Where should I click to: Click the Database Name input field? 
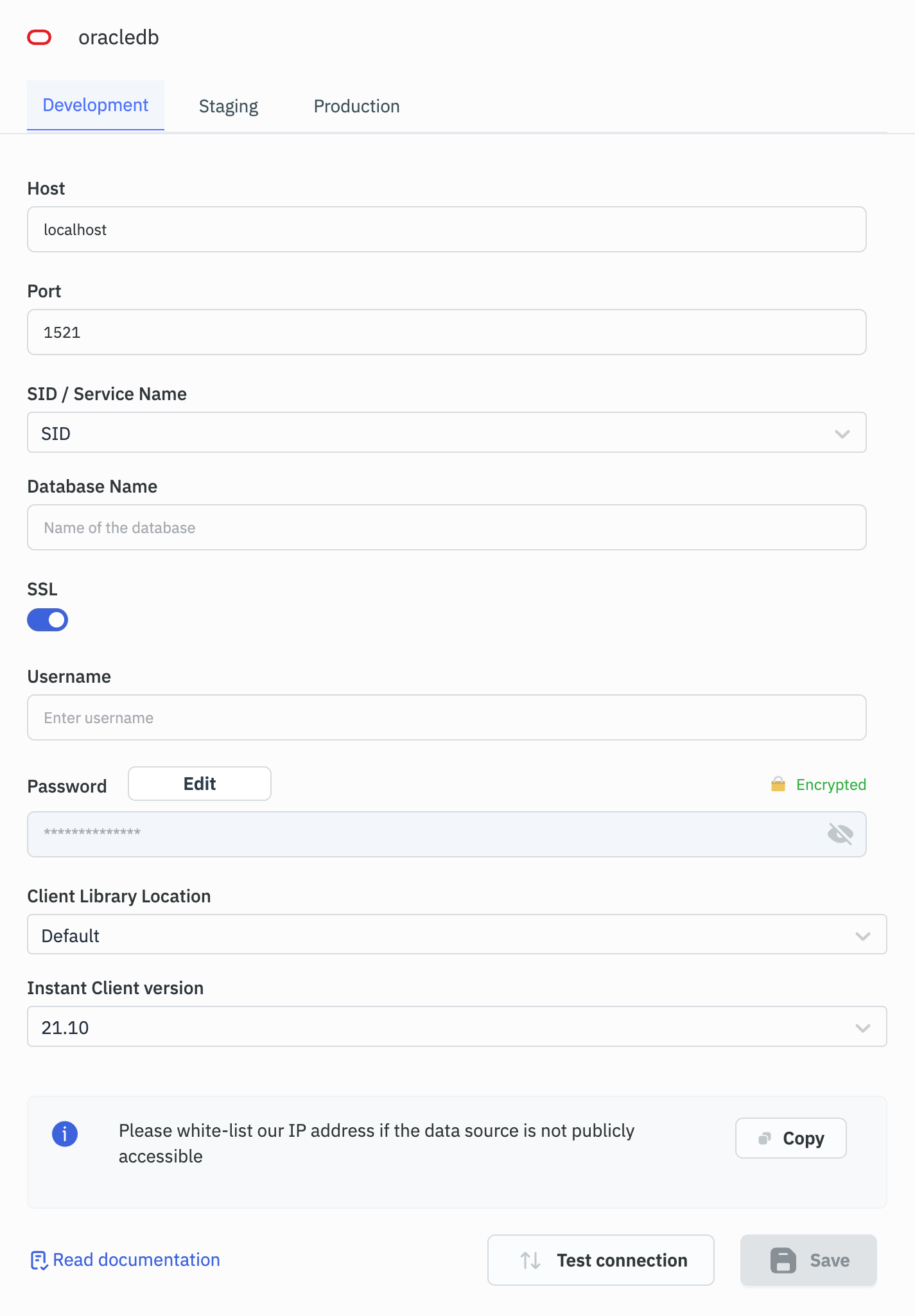(x=446, y=528)
